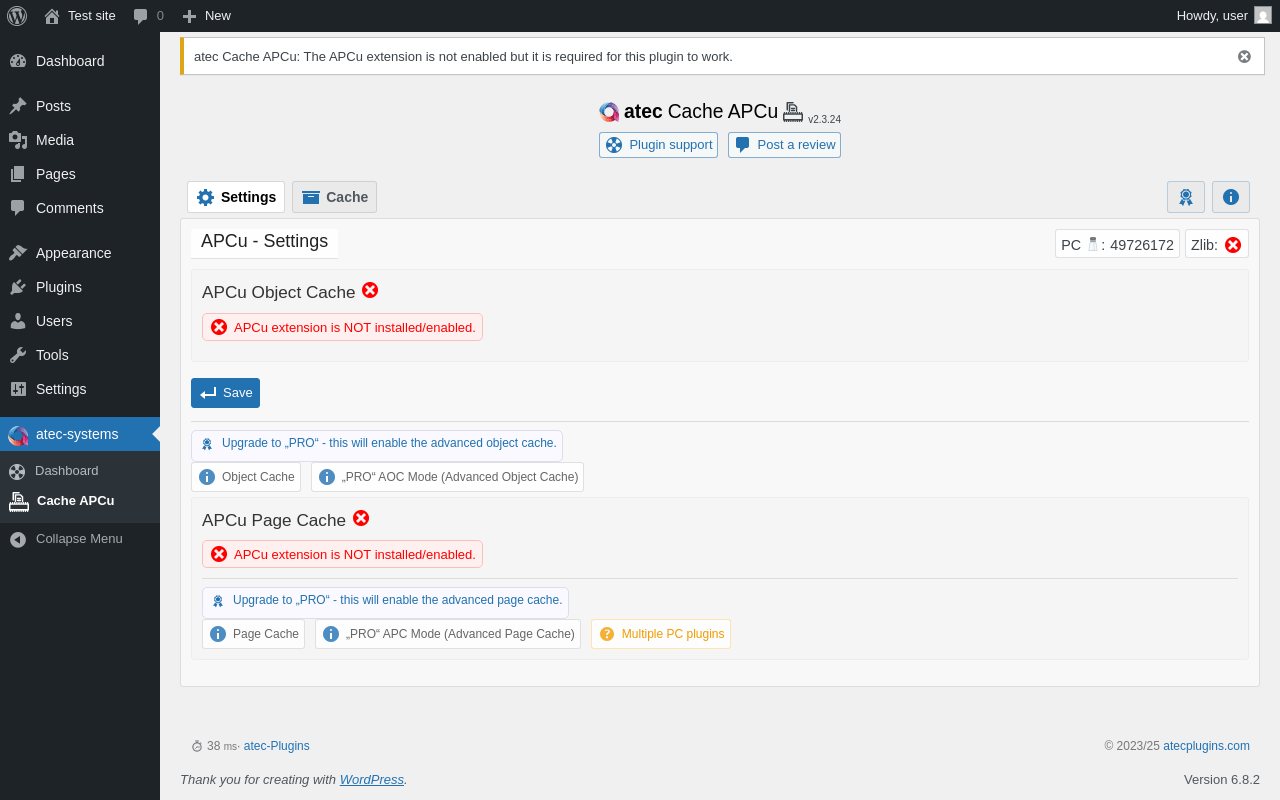1280x800 pixels.
Task: Click the PRO award ribbon icon button
Action: (x=1186, y=197)
